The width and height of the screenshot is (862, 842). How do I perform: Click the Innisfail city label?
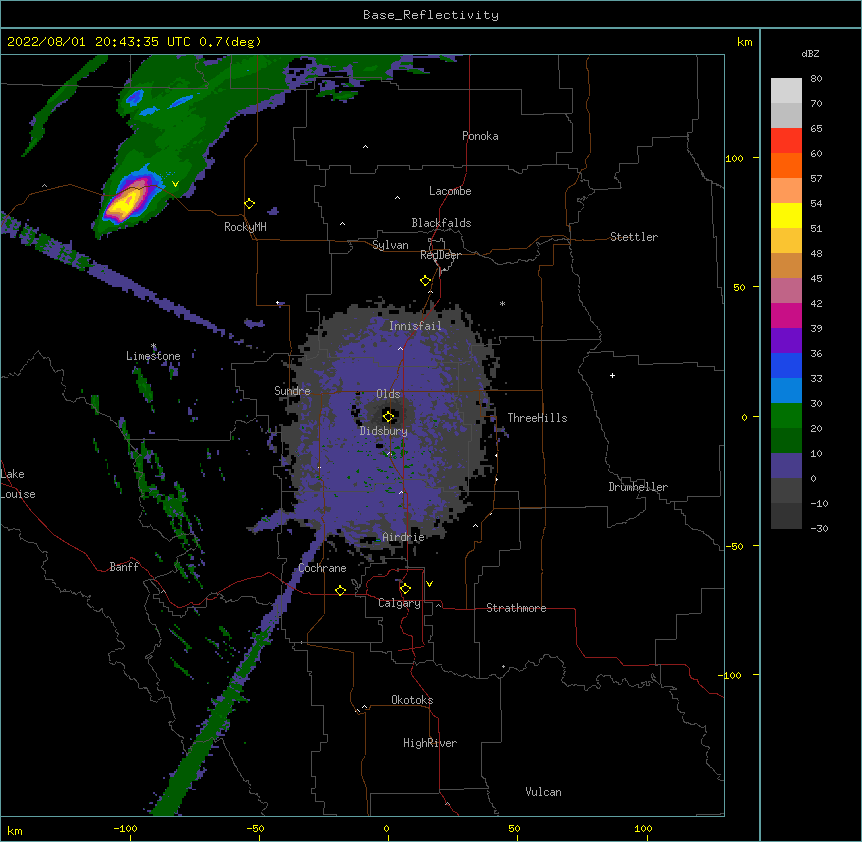[416, 326]
